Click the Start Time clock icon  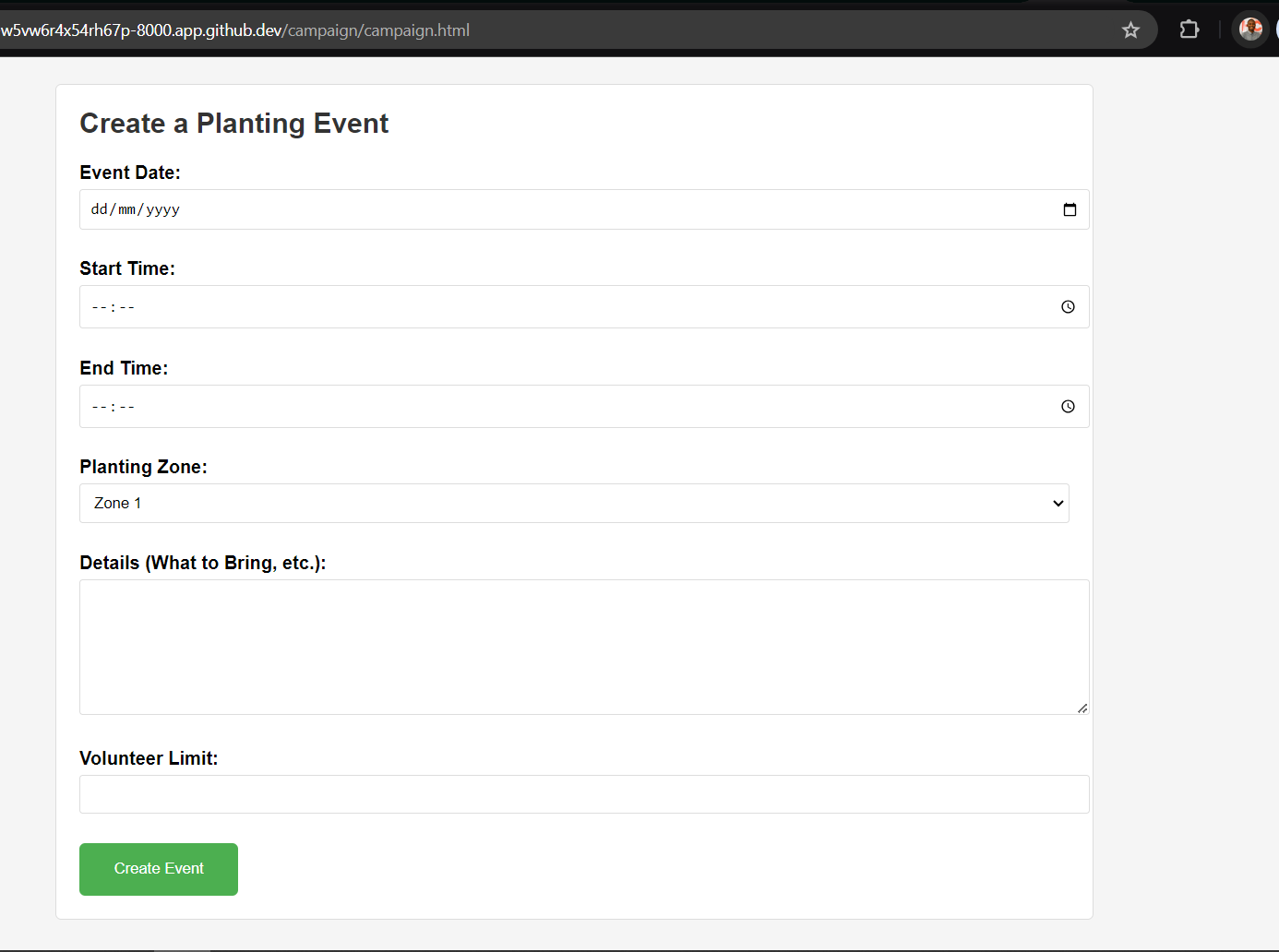[1068, 307]
